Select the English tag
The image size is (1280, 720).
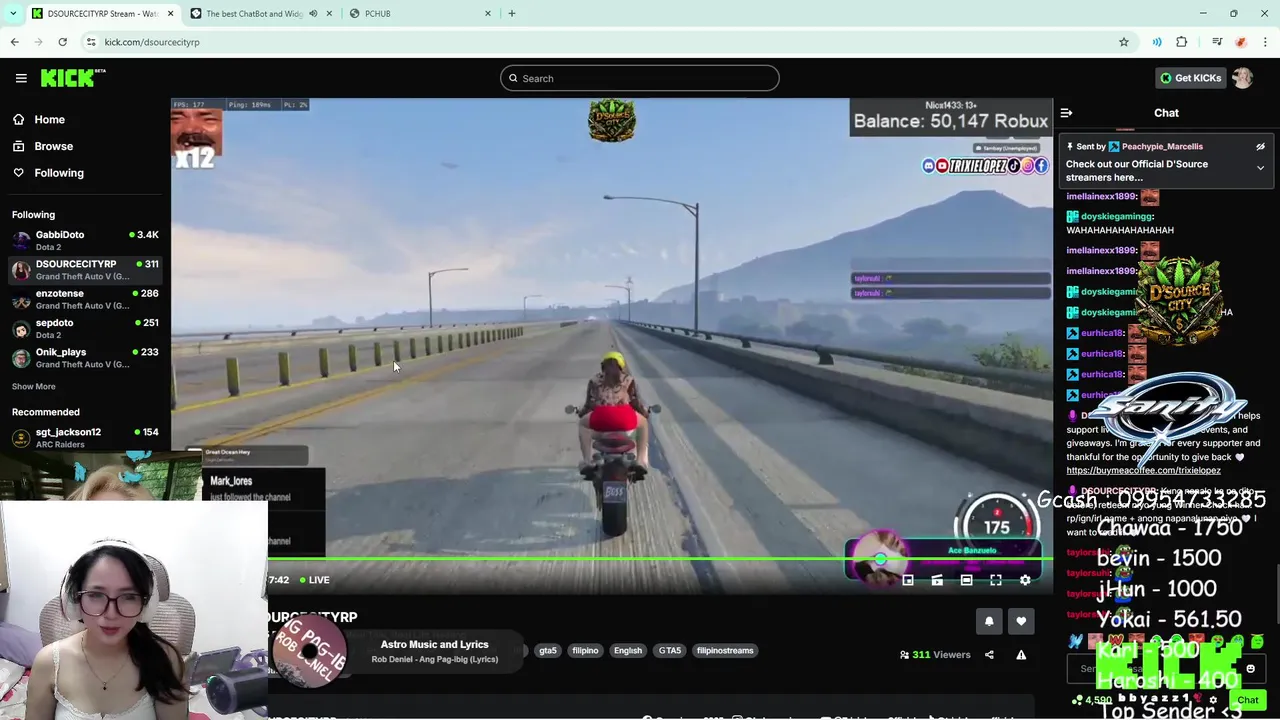(x=628, y=651)
